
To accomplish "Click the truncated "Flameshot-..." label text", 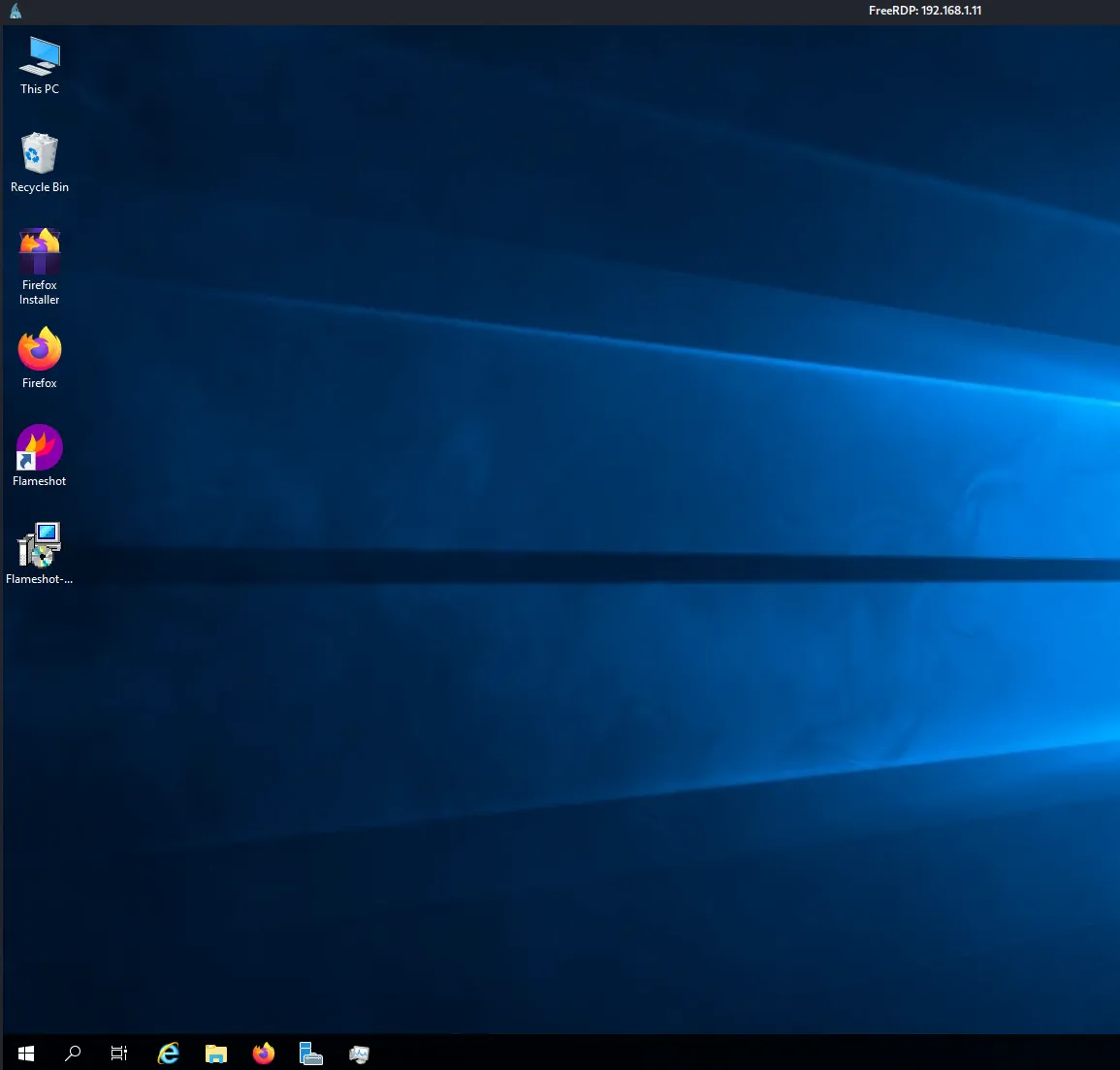I will [x=40, y=579].
